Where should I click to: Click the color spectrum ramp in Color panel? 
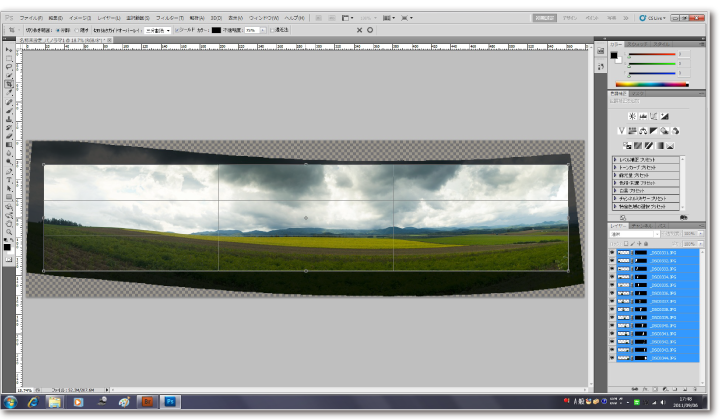pos(643,84)
